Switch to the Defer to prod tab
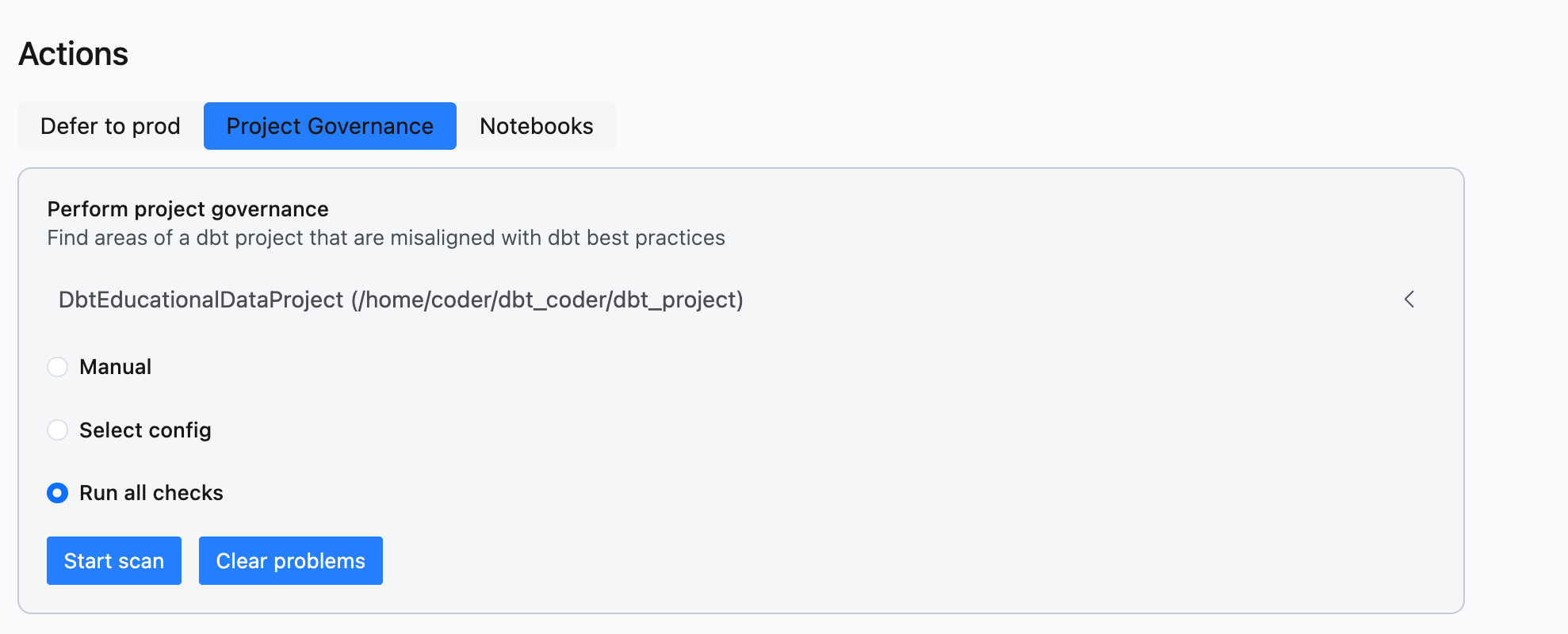This screenshot has height=634, width=1568. (x=110, y=126)
